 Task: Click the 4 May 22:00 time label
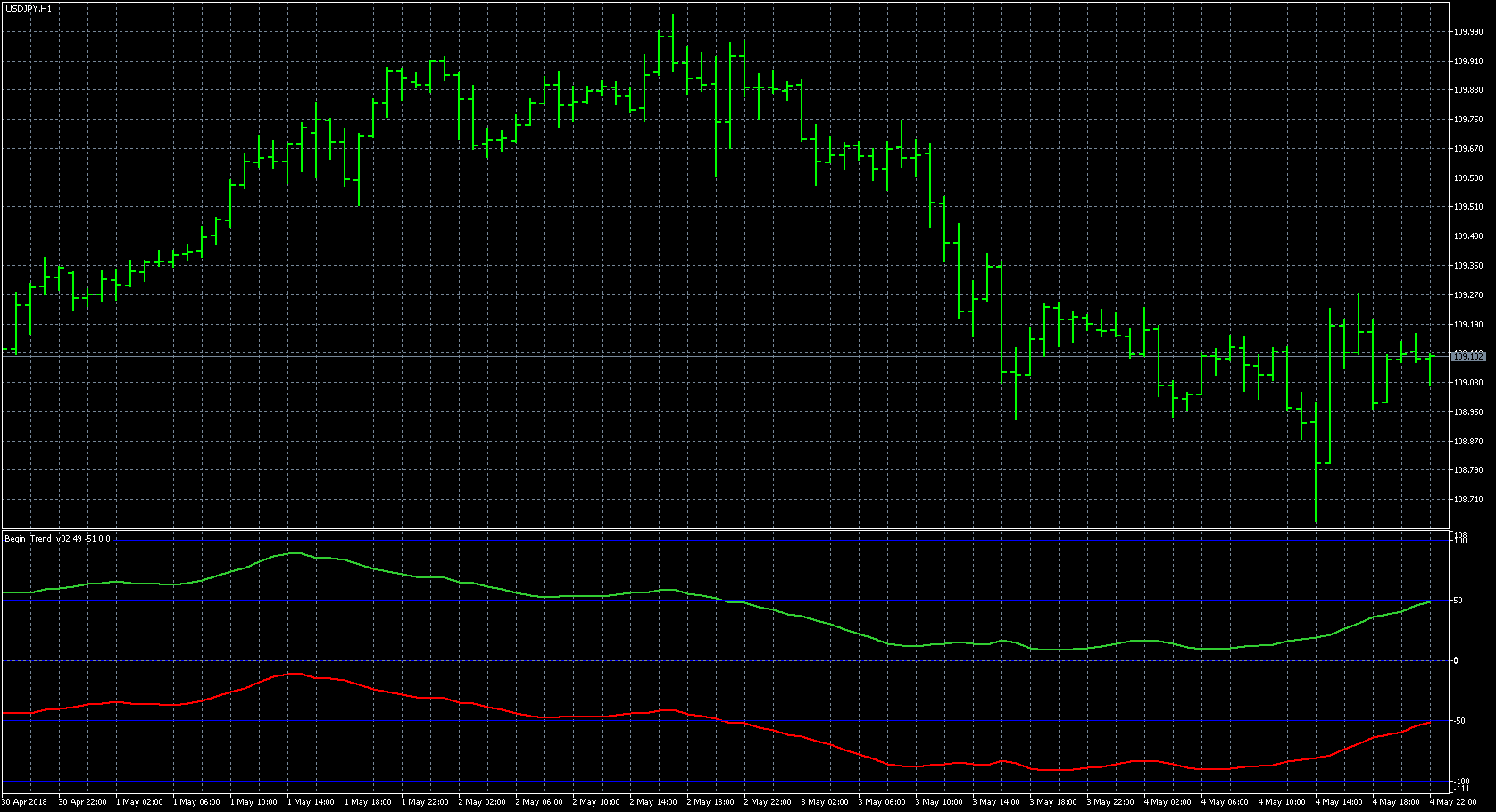(1453, 801)
